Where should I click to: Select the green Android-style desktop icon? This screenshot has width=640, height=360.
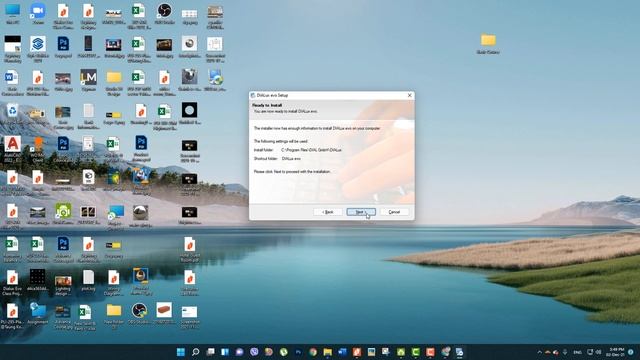pyautogui.click(x=63, y=213)
